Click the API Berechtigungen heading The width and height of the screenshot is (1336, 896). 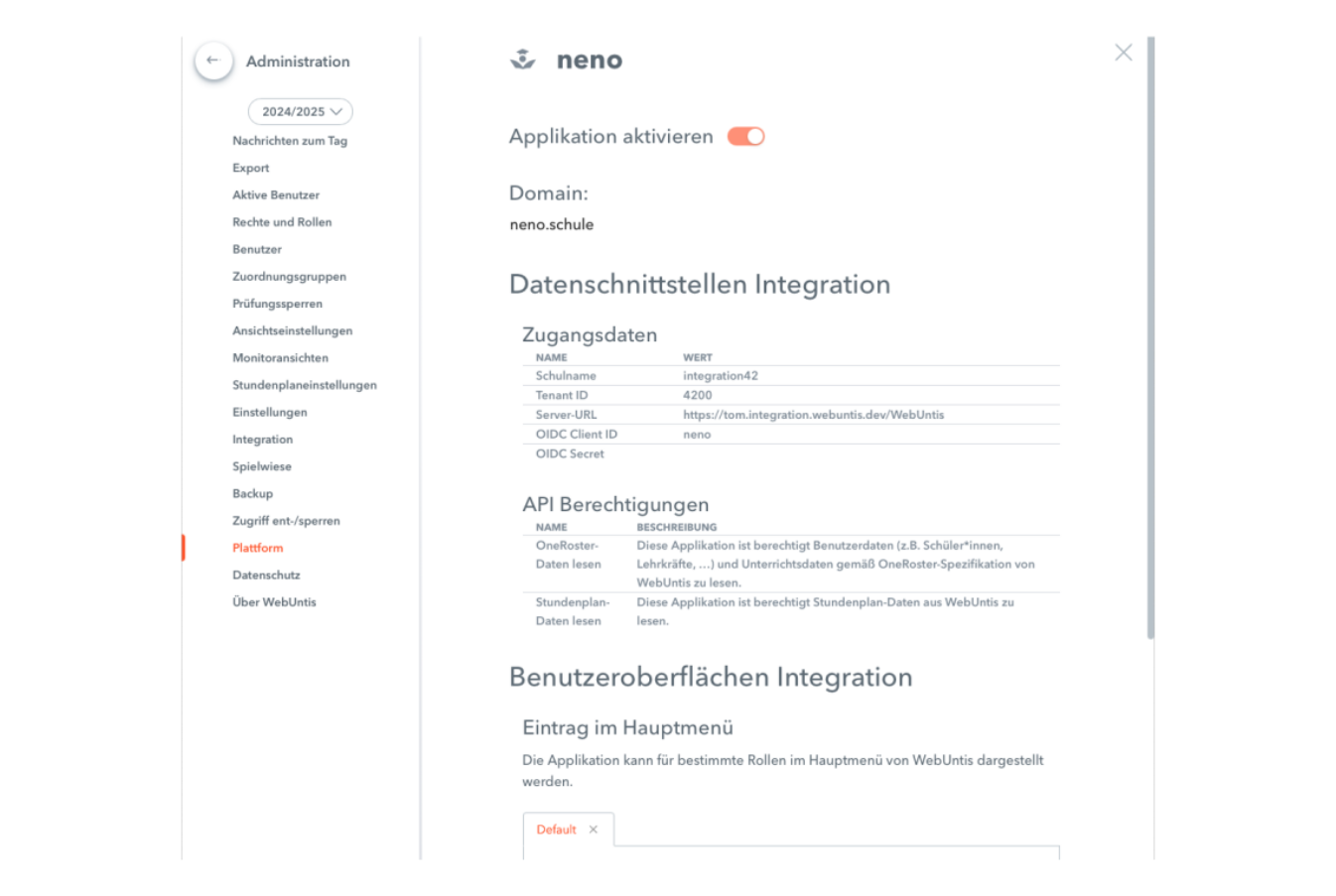[615, 504]
